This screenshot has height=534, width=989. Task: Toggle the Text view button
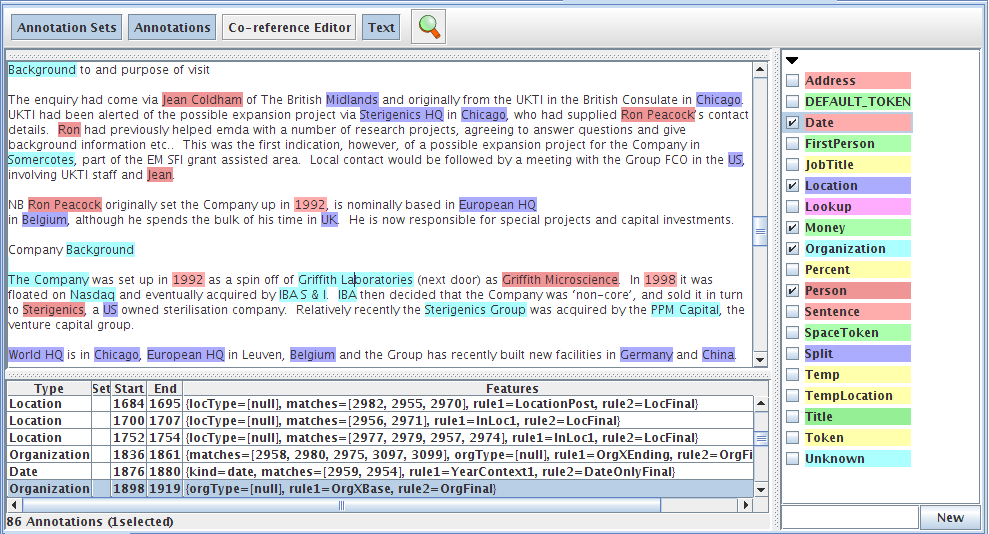tap(381, 28)
